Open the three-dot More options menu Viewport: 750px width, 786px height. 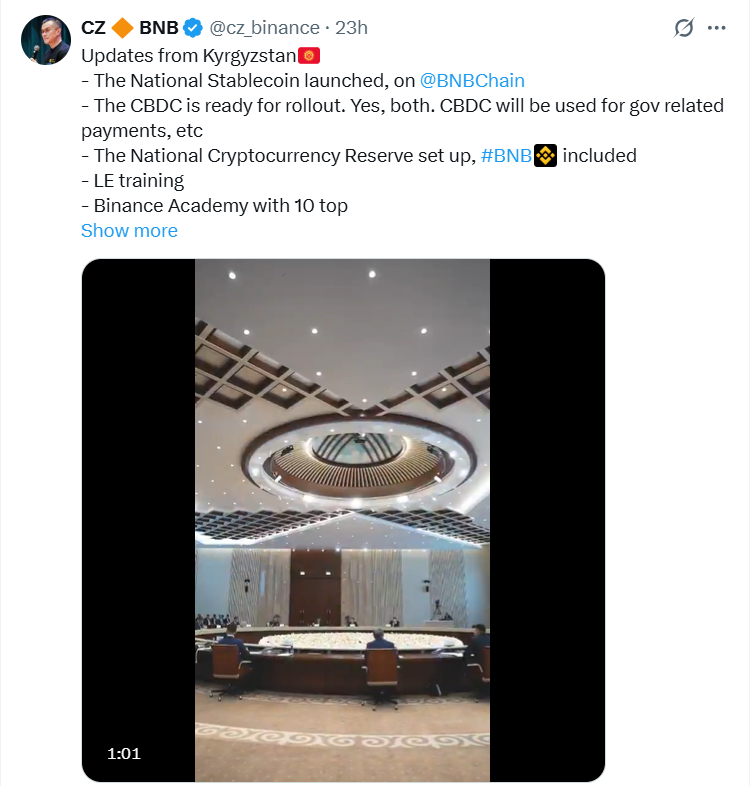(716, 28)
